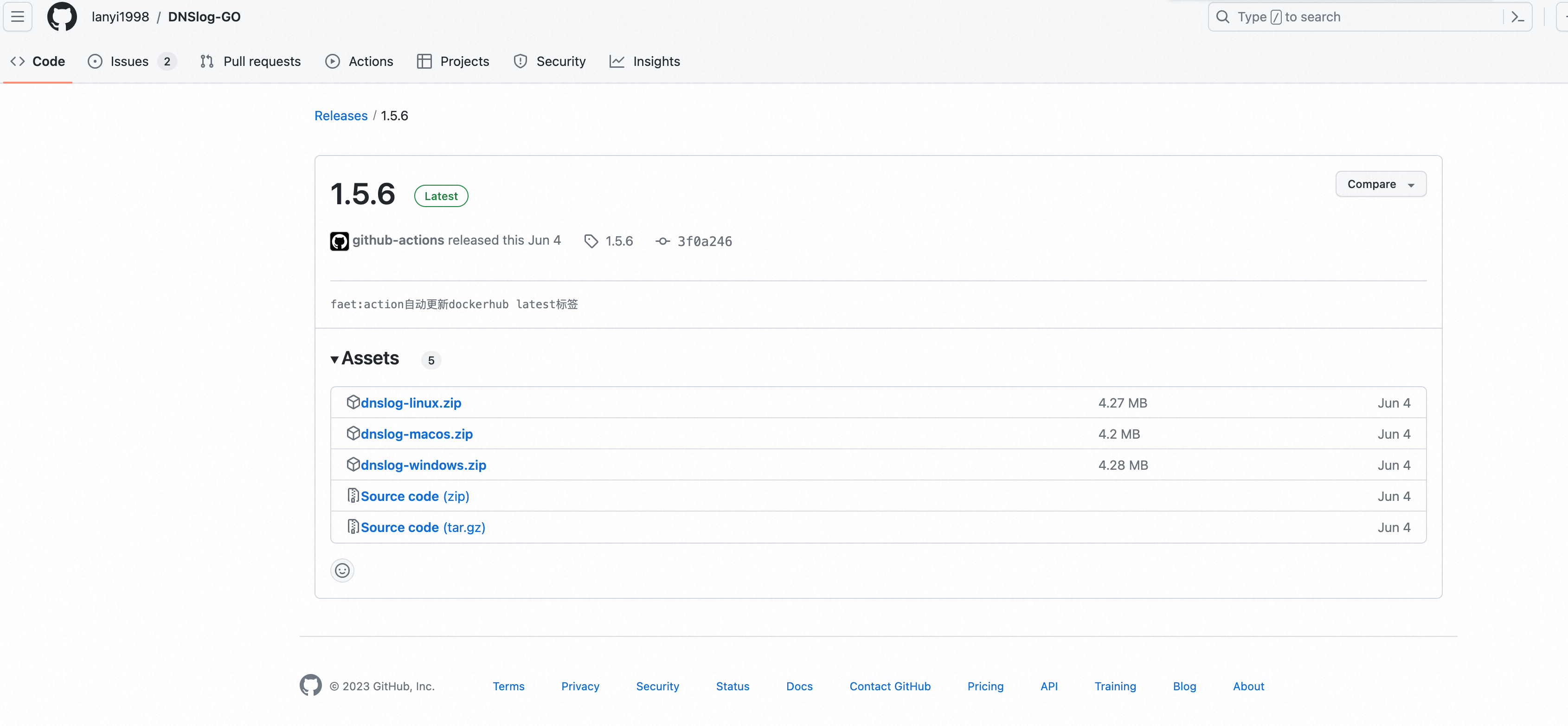Click the Security shield icon
1568x726 pixels.
coord(521,61)
